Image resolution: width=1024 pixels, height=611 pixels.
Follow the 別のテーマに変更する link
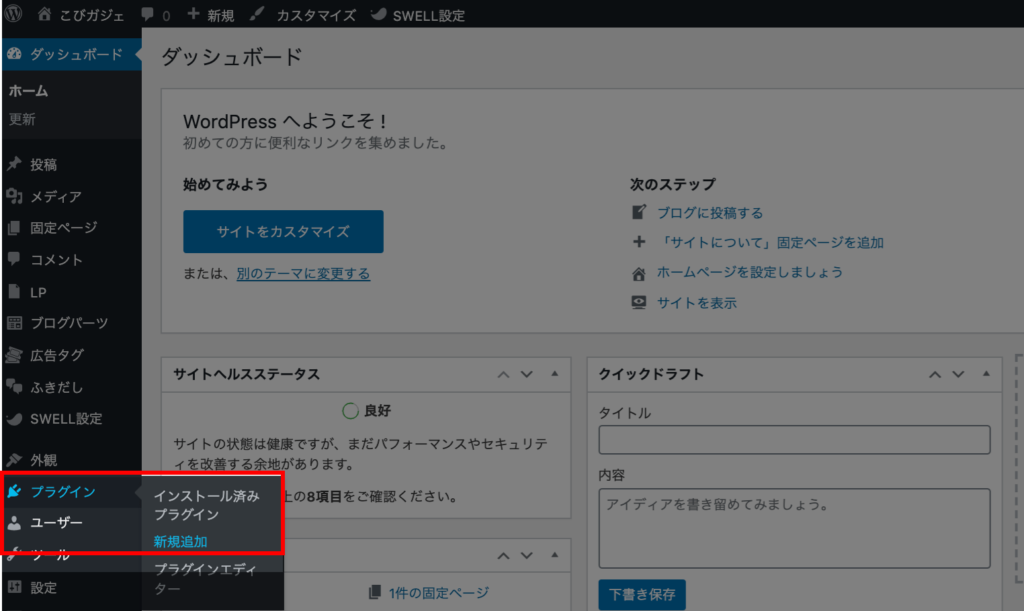pyautogui.click(x=303, y=274)
